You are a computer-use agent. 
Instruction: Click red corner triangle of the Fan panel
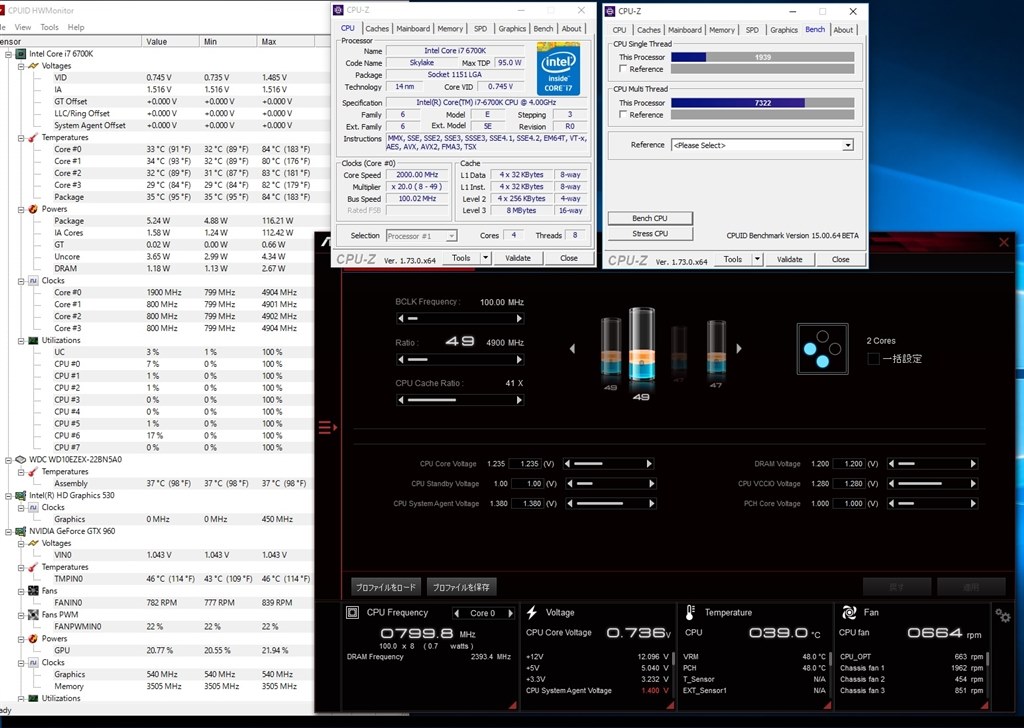984,705
